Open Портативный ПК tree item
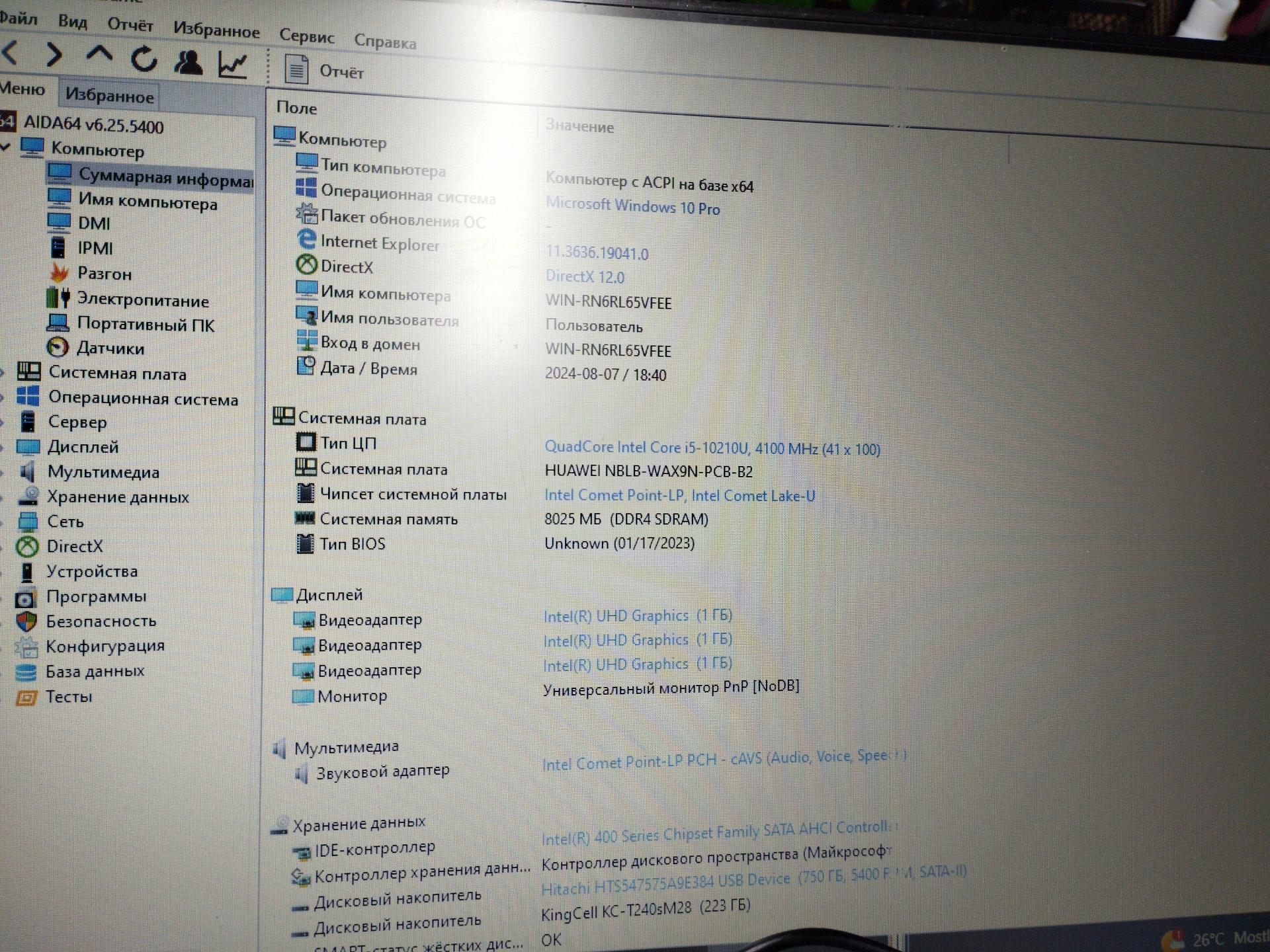Screen dimensions: 1270x952 click(x=130, y=324)
